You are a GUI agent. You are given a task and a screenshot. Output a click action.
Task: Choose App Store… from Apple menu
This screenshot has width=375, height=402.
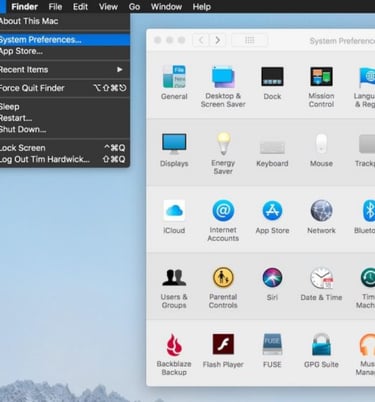pos(65,51)
